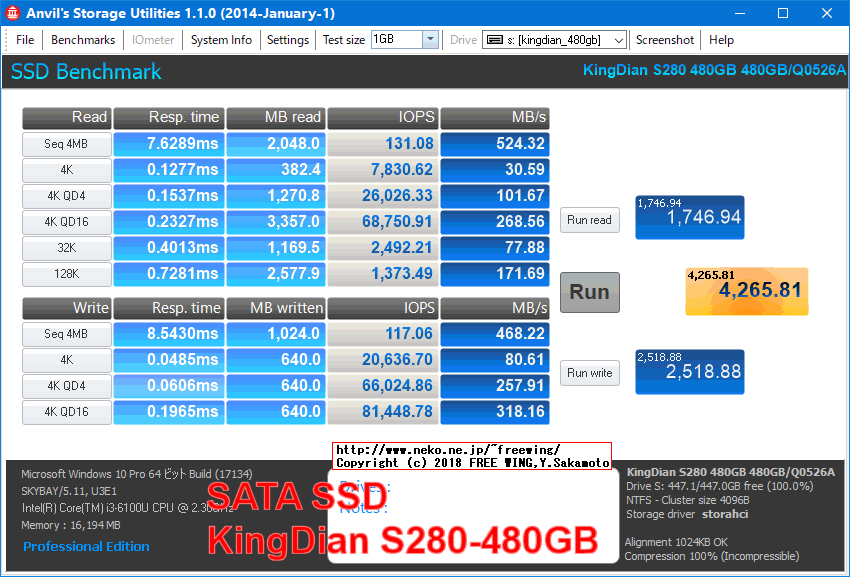Open the Settings menu

click(x=288, y=40)
